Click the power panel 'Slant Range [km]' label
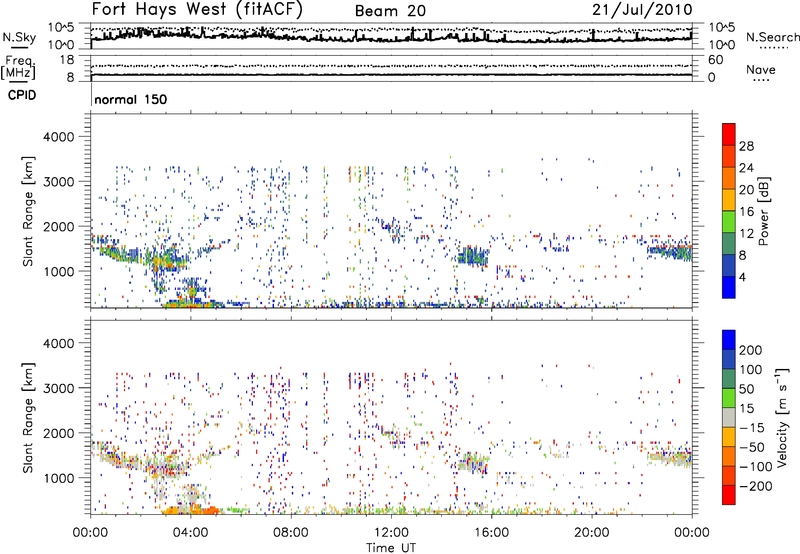 (x=28, y=211)
